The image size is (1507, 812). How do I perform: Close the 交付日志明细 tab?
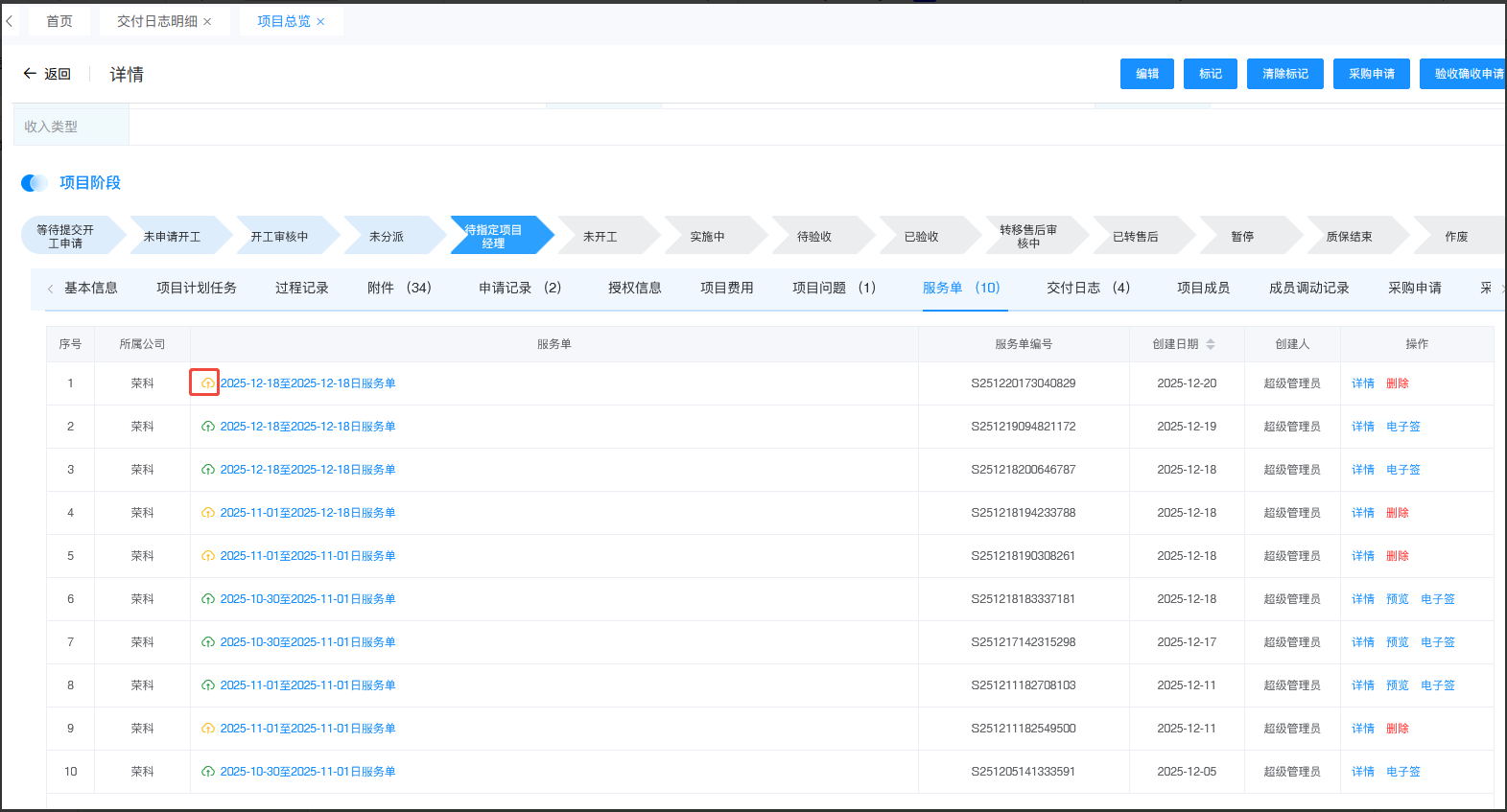[207, 22]
